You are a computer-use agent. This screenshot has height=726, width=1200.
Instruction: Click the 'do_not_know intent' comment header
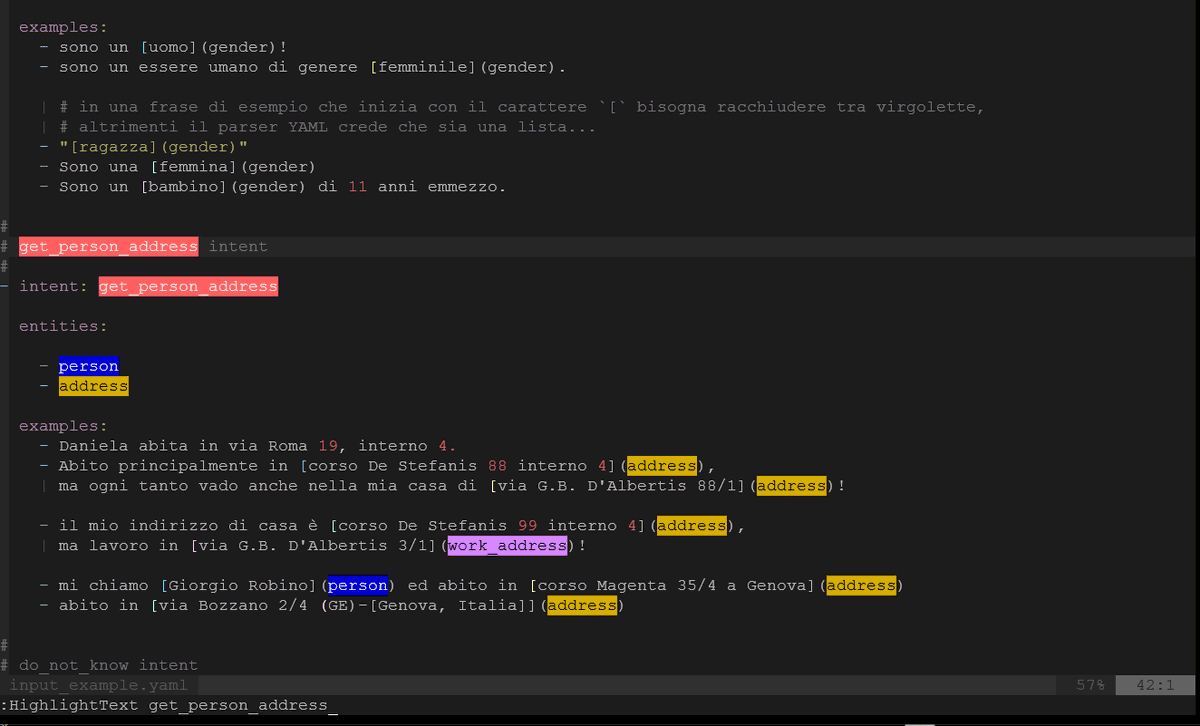pyautogui.click(x=108, y=665)
